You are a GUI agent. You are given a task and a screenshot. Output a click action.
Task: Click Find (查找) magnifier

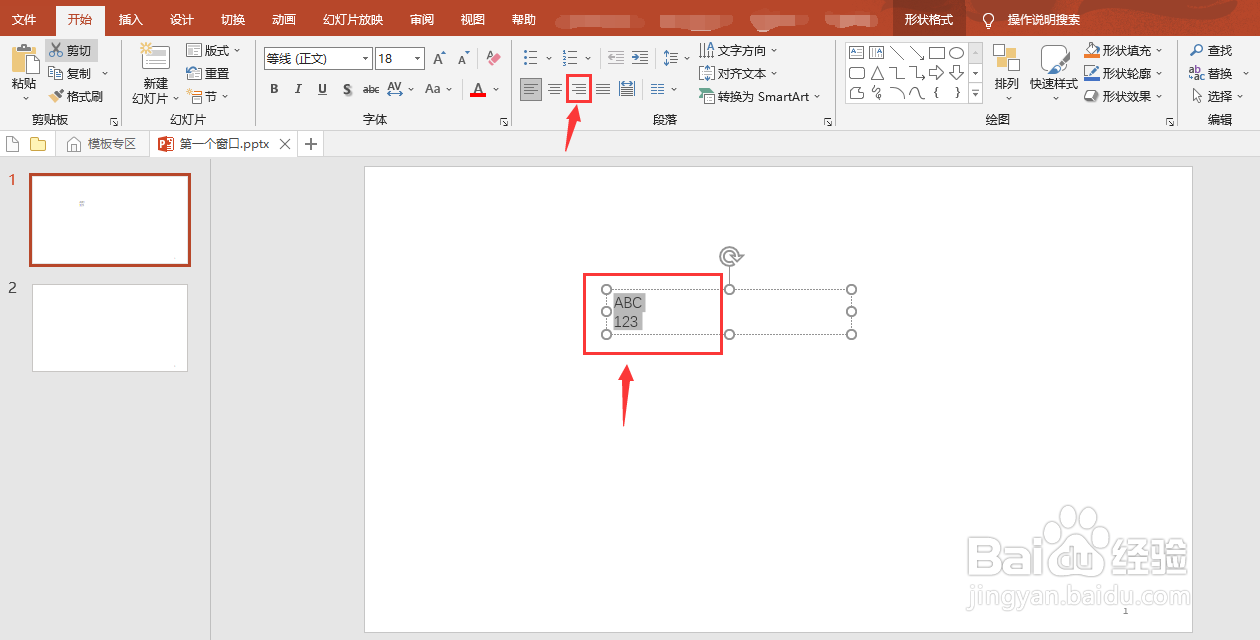(1211, 50)
